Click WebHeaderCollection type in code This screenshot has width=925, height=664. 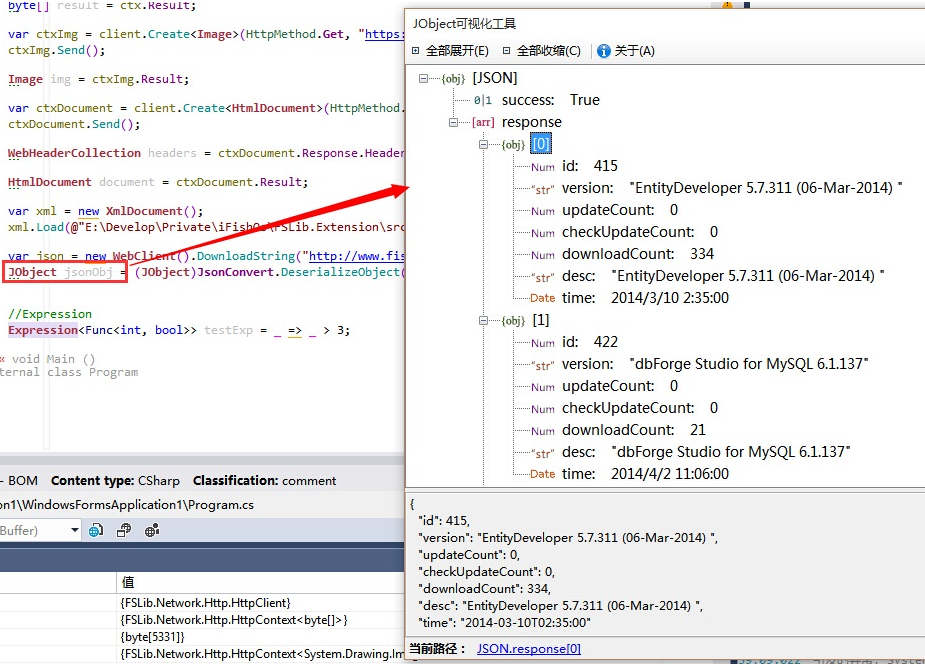point(74,153)
